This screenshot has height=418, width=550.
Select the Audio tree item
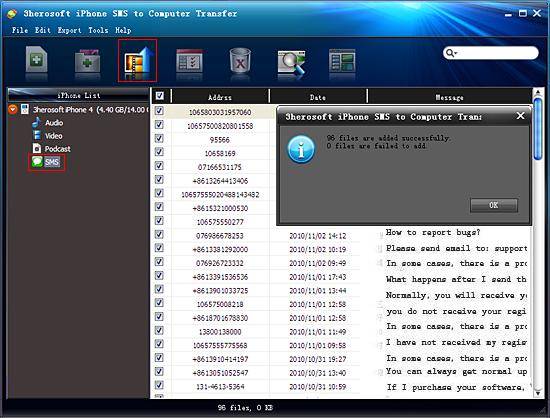[x=54, y=122]
